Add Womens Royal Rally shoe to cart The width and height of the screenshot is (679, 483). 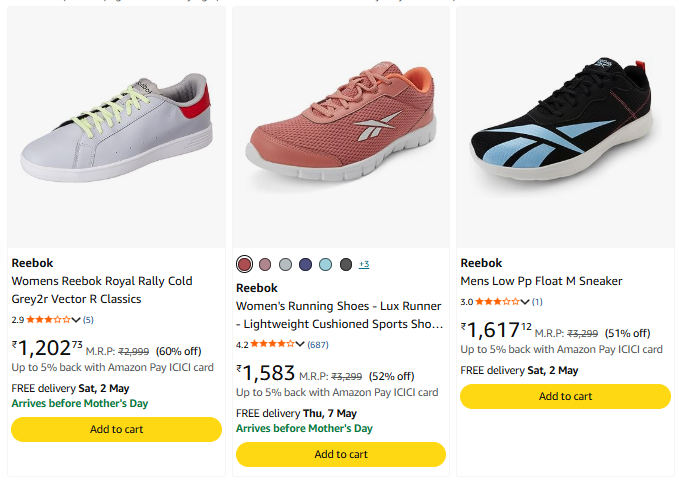(x=116, y=429)
